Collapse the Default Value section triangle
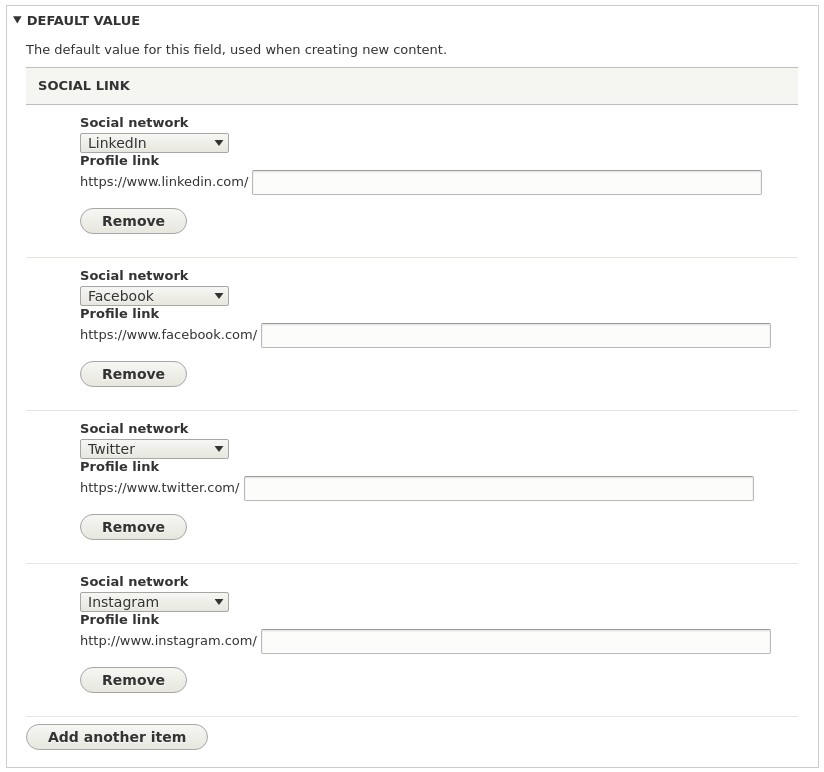The width and height of the screenshot is (824, 772). click(x=17, y=20)
